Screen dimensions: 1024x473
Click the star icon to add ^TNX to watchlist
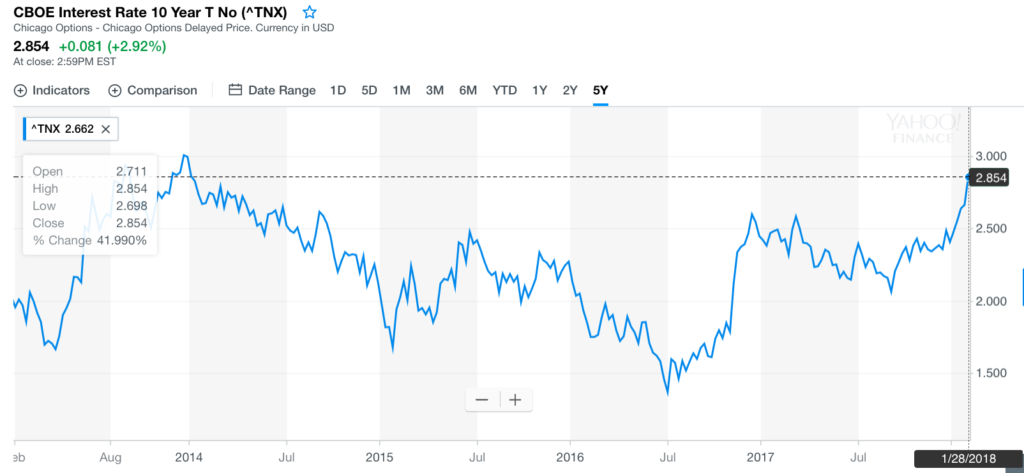[x=310, y=13]
